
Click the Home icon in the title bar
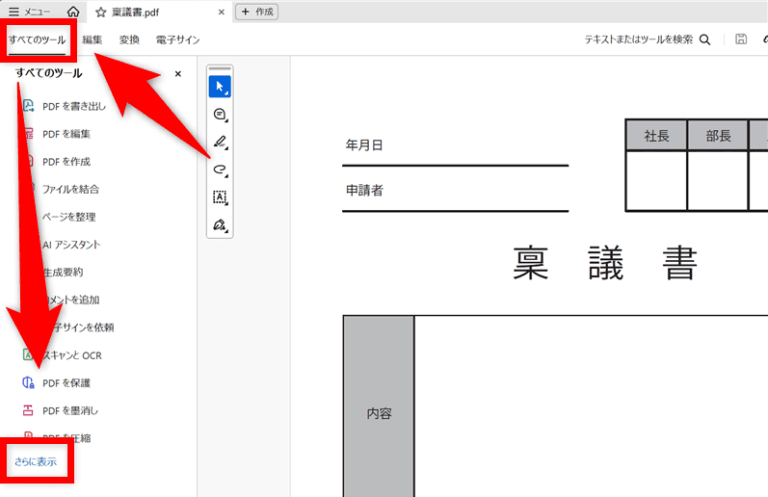point(73,12)
